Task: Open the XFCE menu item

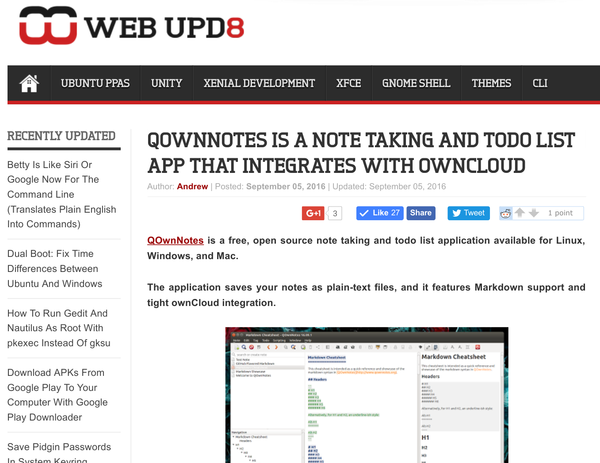Action: point(349,83)
